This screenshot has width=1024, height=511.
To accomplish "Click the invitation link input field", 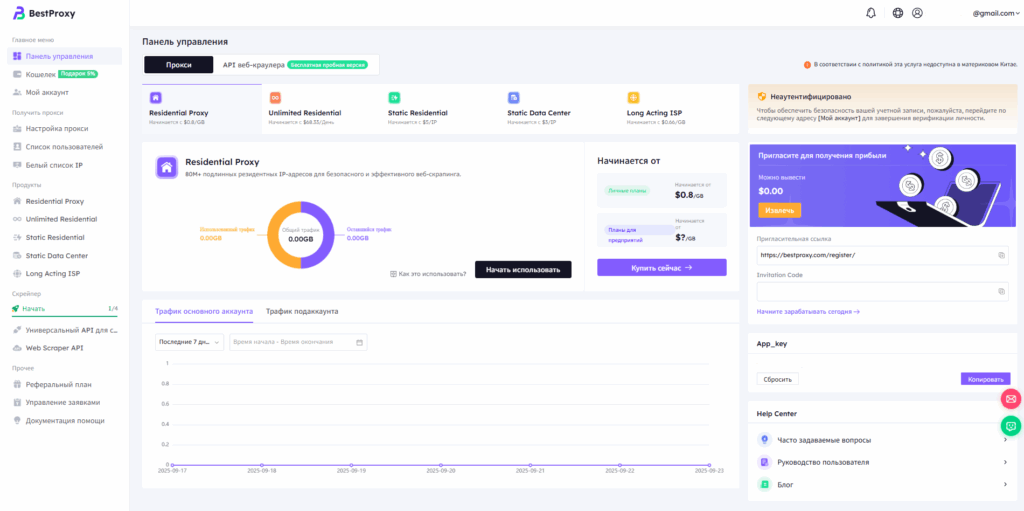I will 882,256.
